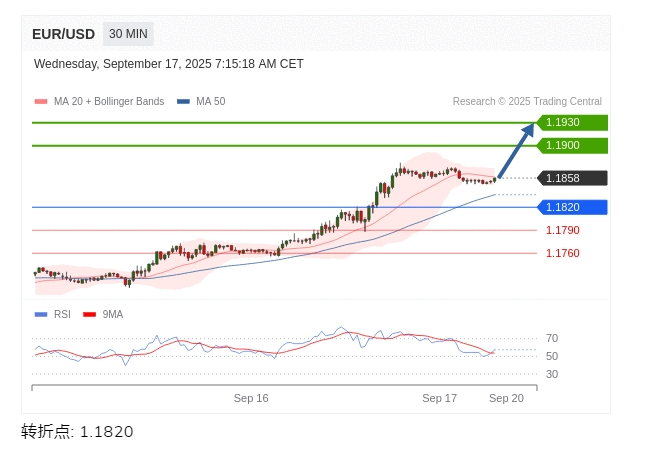Click the MA 50 legend label
The height and width of the screenshot is (452, 645).
[x=211, y=102]
